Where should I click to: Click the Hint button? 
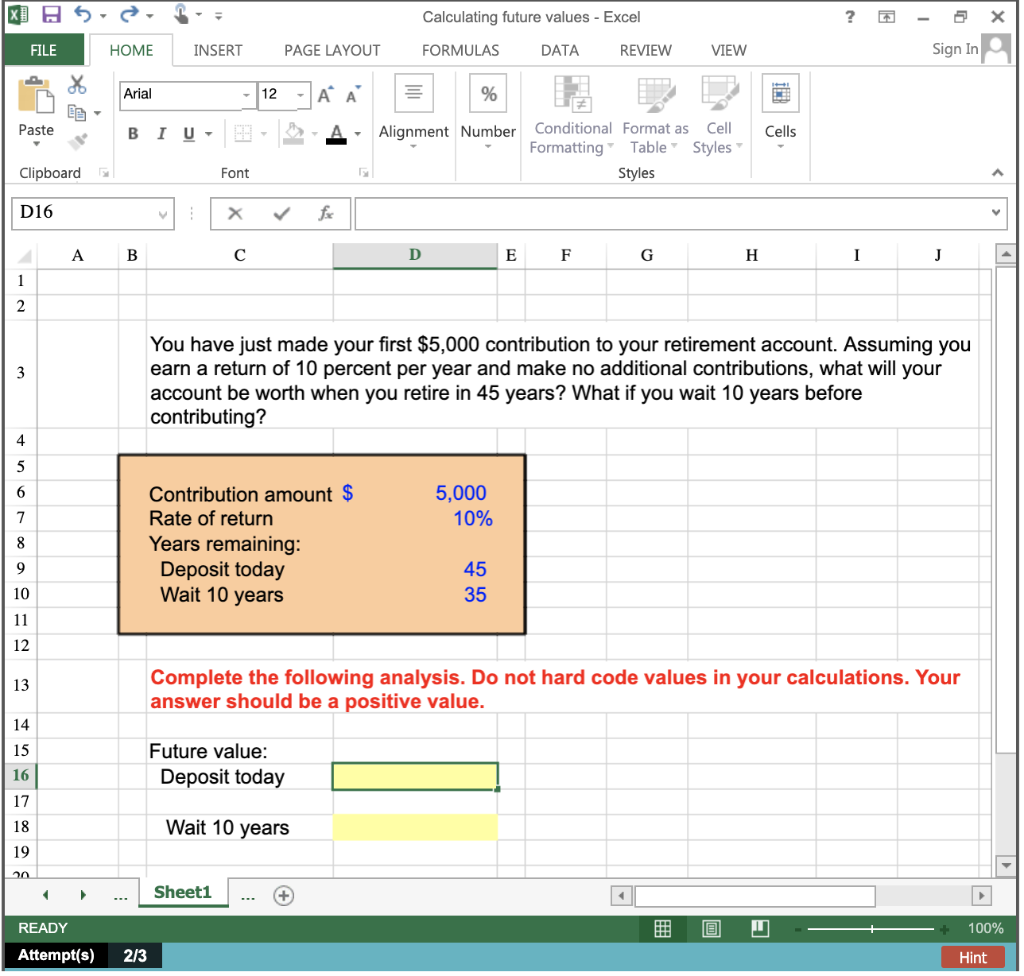(x=972, y=957)
